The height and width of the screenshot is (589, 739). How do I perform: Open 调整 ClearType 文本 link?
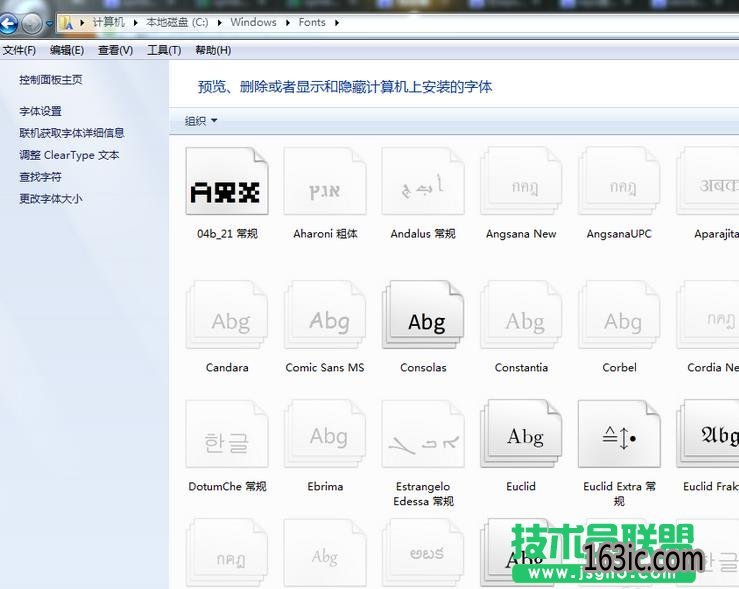[x=69, y=155]
